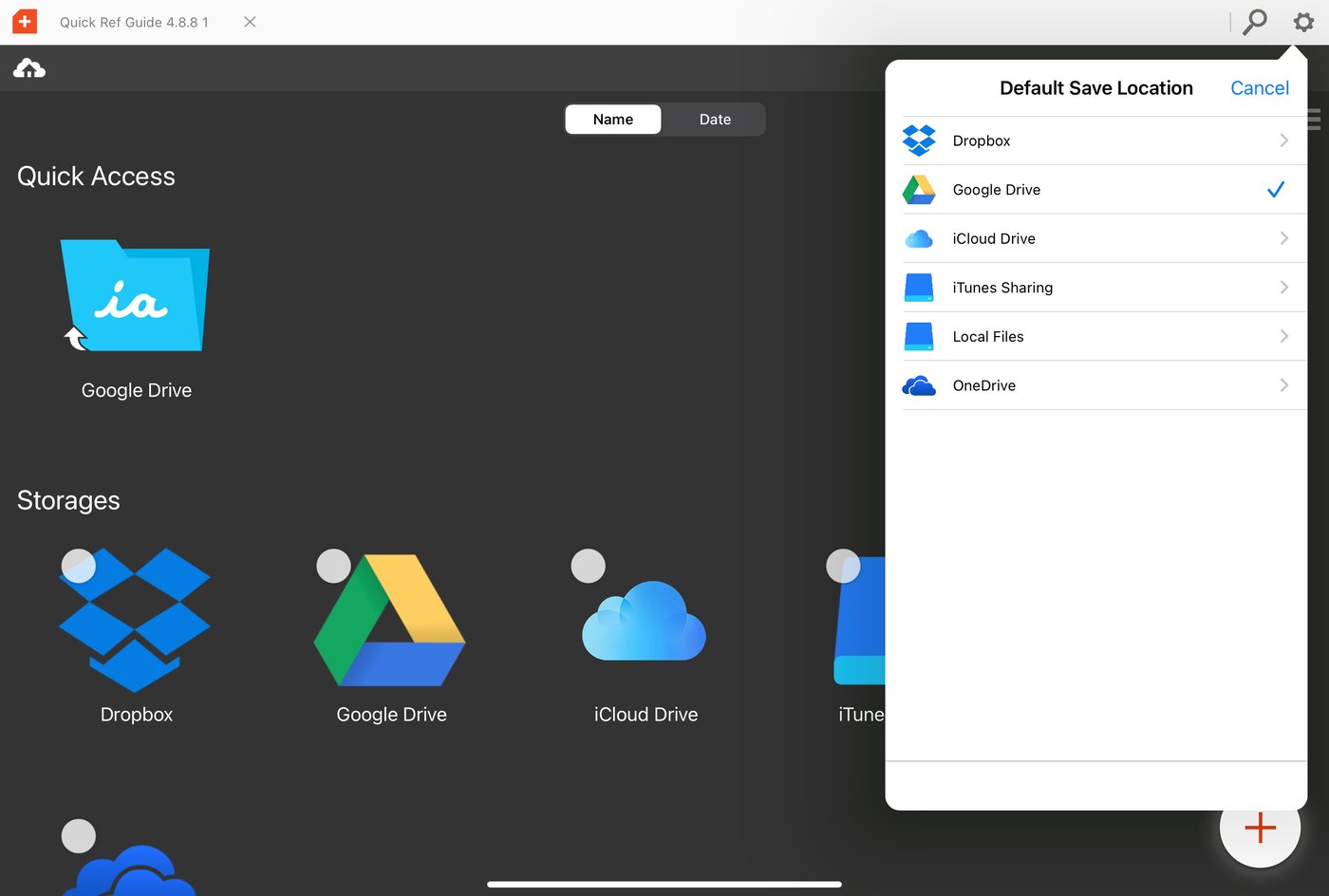
Task: Tick the iCloud Drive selection circle
Action: point(588,566)
